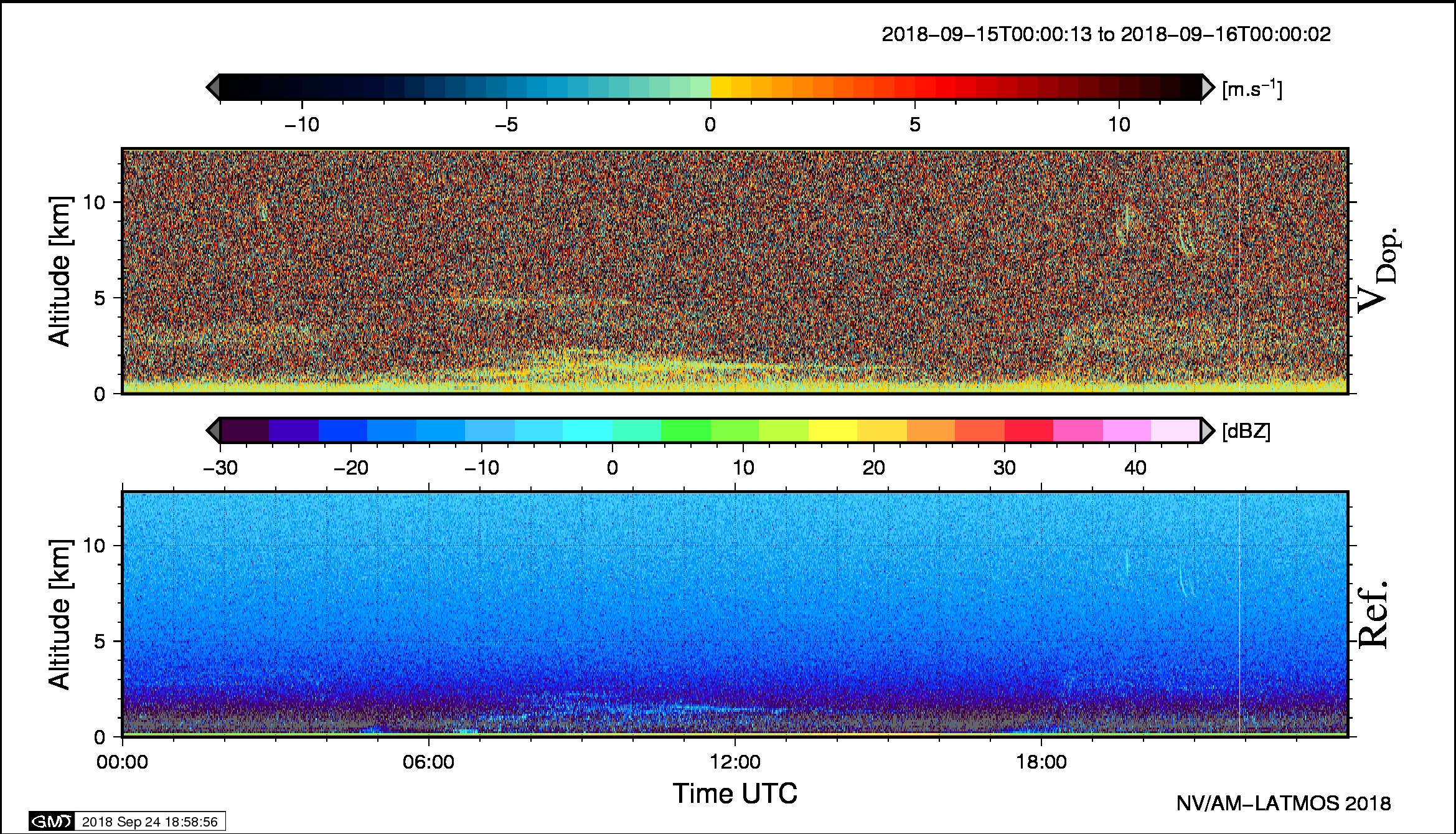Screen dimensions: 1456x834
Task: Click the 2018 Sep 24 timestamp label
Action: point(149,822)
